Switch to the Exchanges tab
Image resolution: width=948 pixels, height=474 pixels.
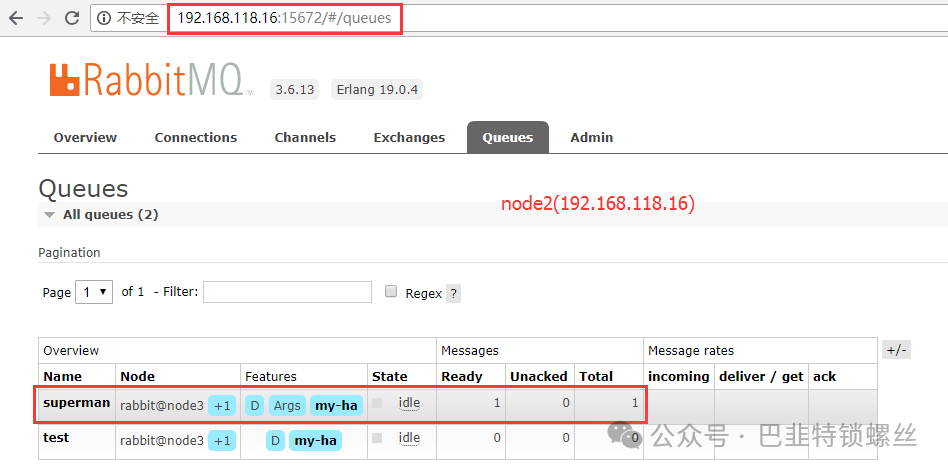point(409,137)
